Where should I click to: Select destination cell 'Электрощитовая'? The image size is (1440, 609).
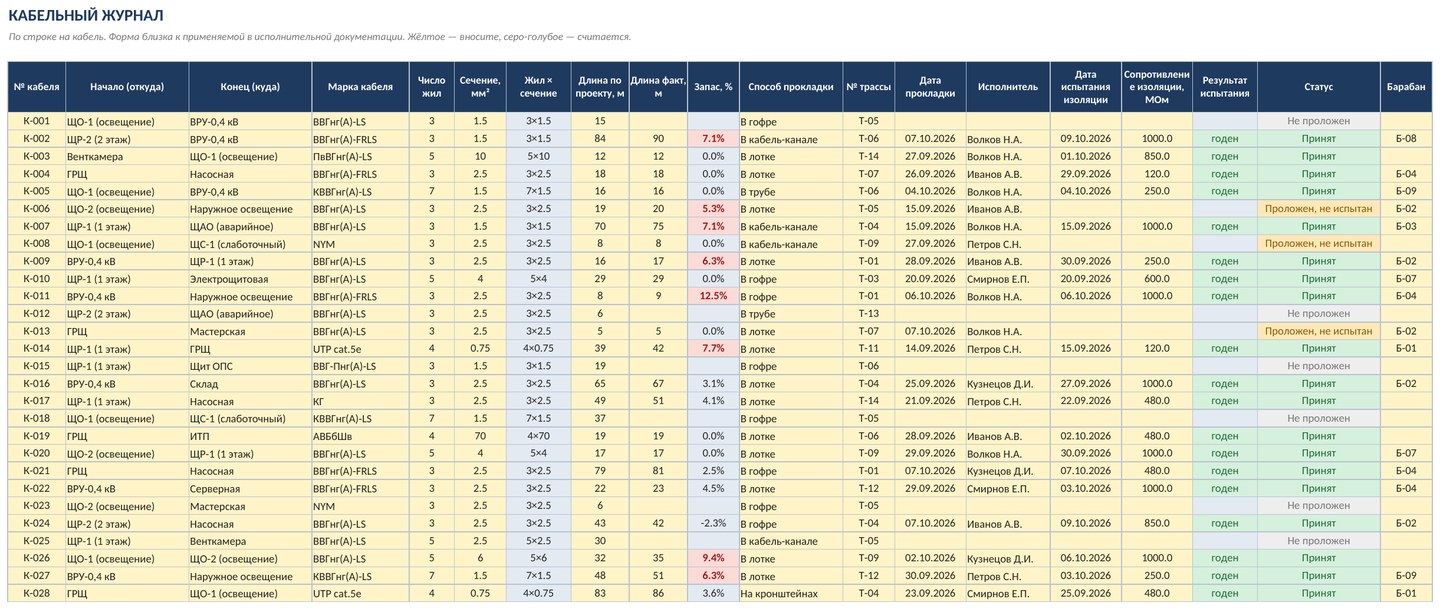click(x=250, y=279)
